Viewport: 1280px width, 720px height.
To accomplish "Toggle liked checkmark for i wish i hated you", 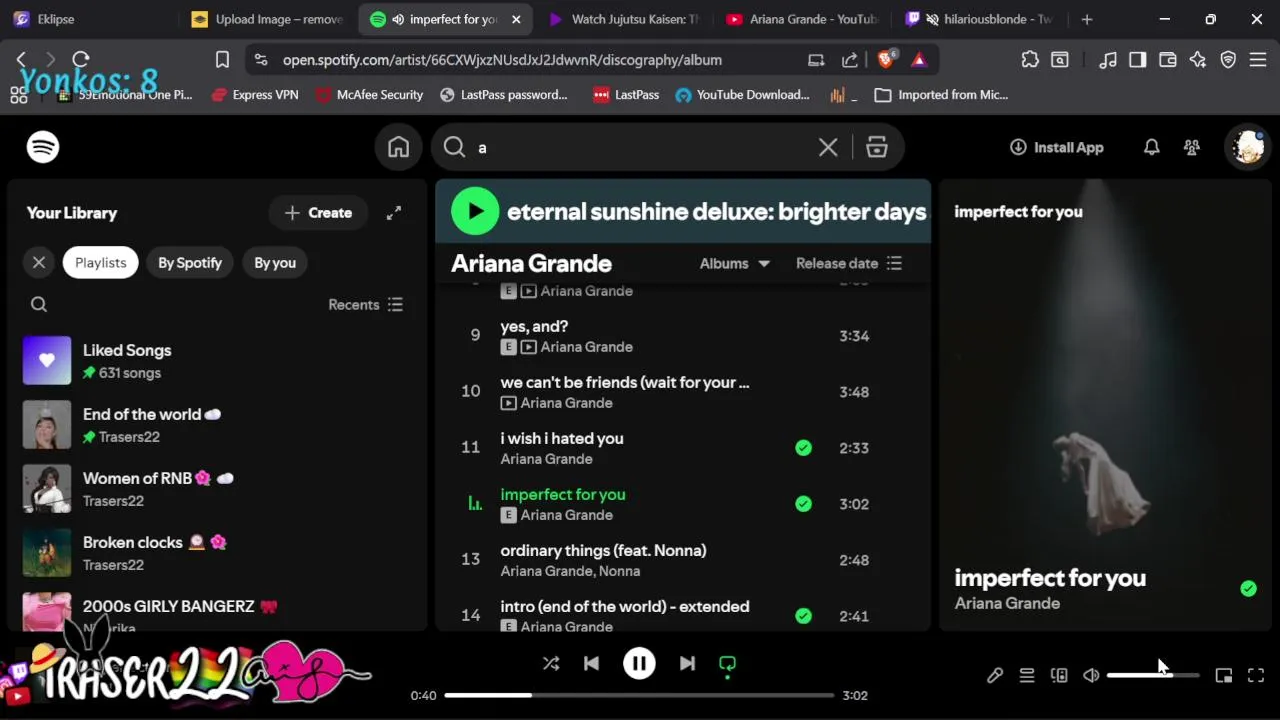I will coord(803,448).
